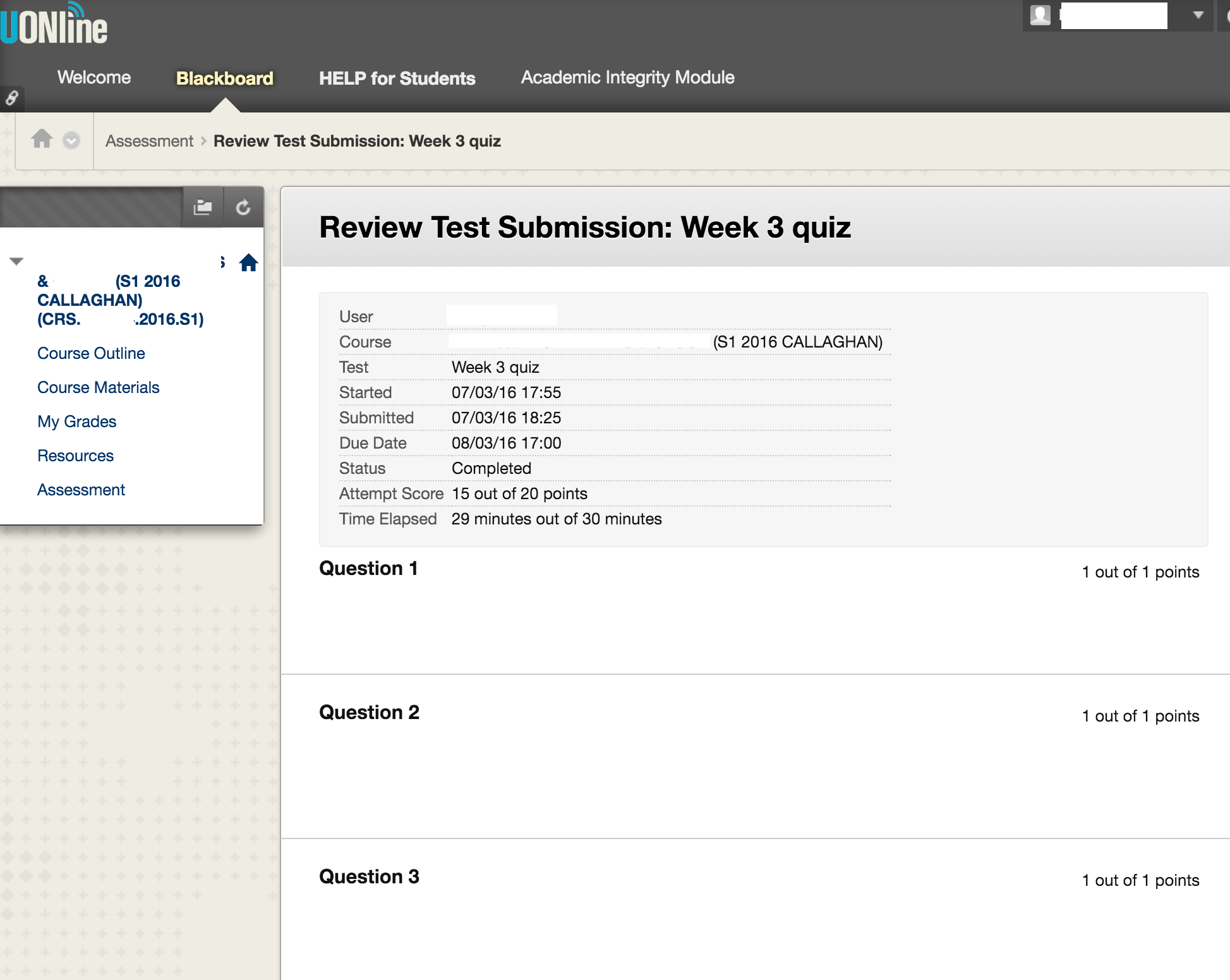
Task: Click the user avatar icon in header
Action: click(1040, 15)
